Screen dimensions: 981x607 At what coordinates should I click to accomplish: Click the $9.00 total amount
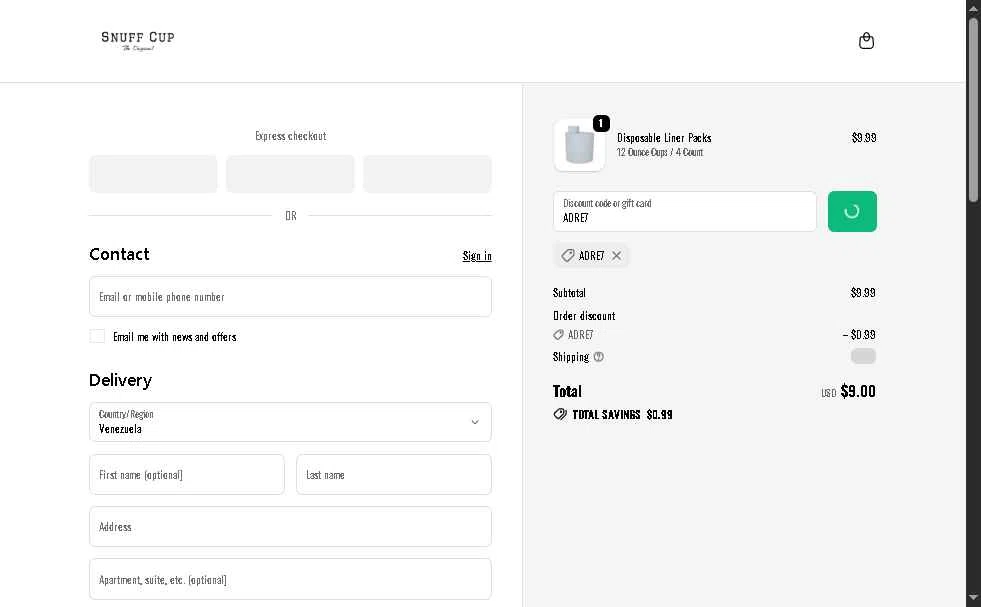(858, 391)
